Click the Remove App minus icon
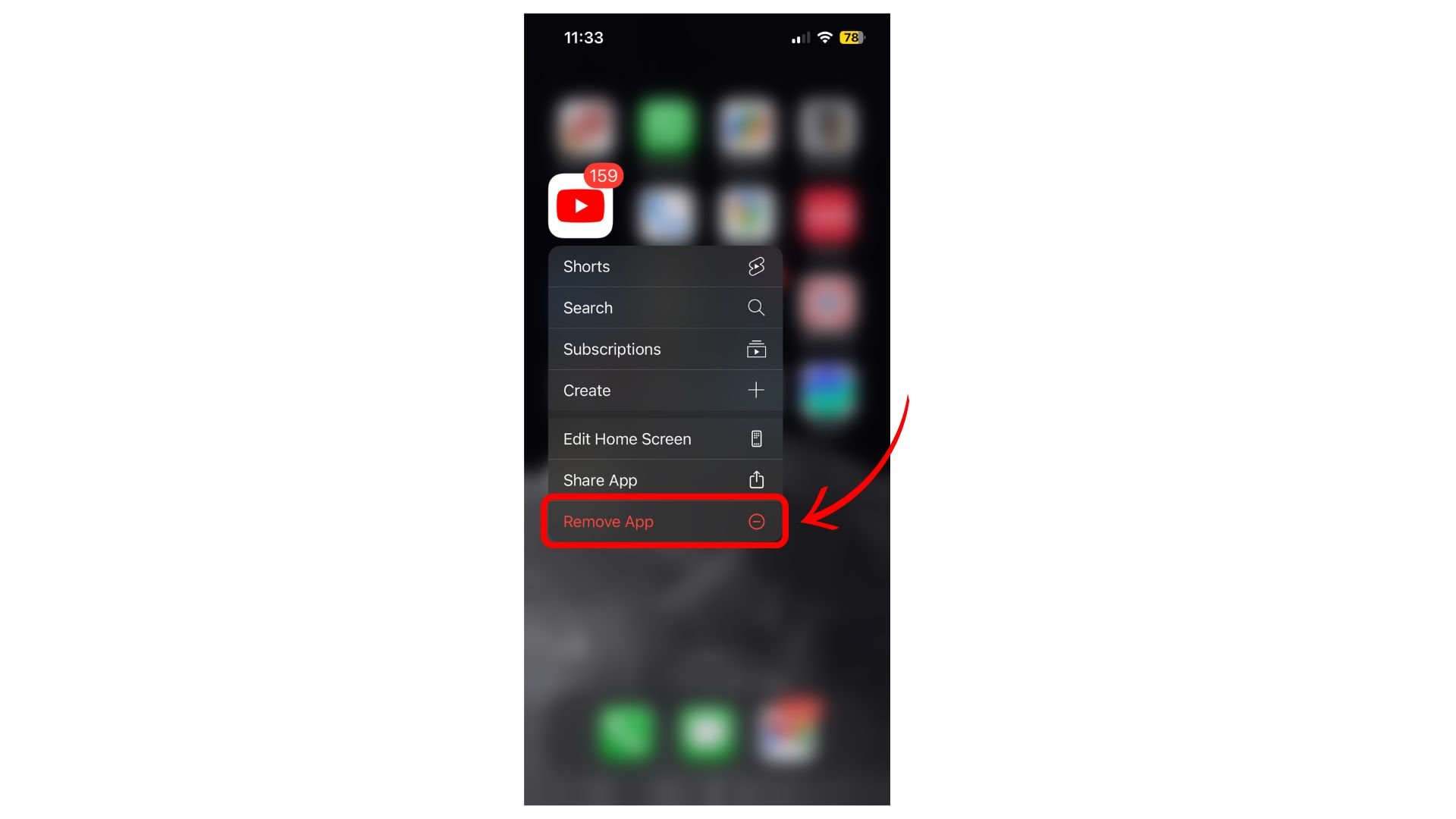 point(756,521)
